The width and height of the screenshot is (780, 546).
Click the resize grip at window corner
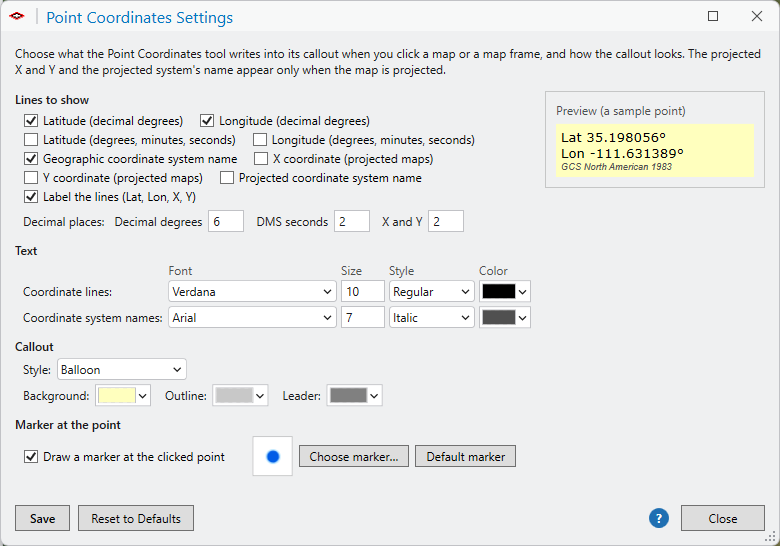(x=771, y=537)
